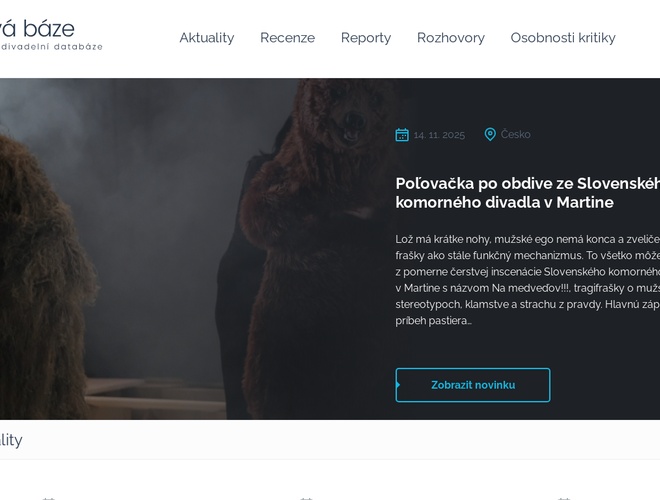This screenshot has width=660, height=500.
Task: Go to the Recenze section
Action: click(287, 38)
